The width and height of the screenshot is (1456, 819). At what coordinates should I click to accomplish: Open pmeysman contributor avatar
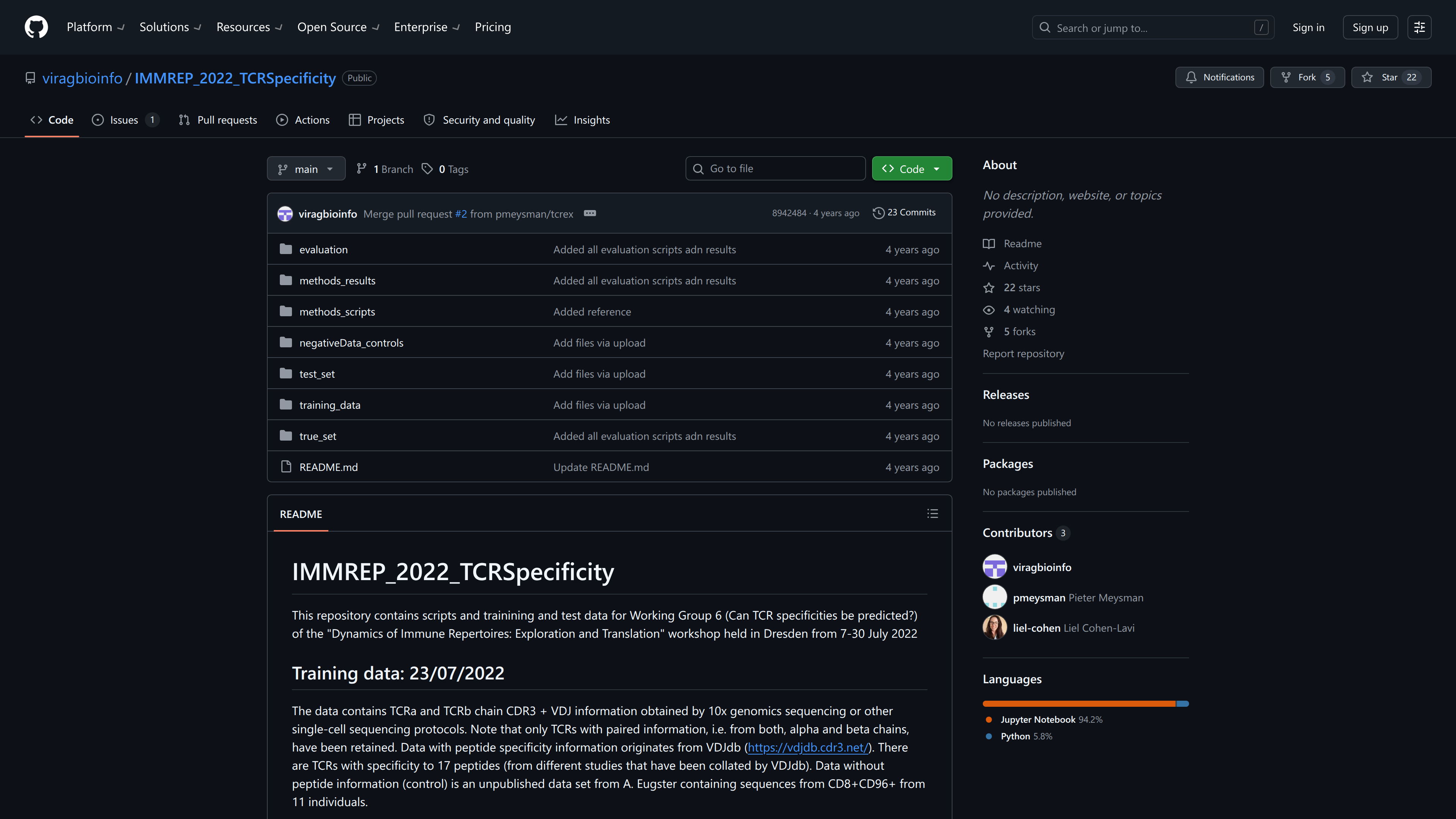coord(995,597)
